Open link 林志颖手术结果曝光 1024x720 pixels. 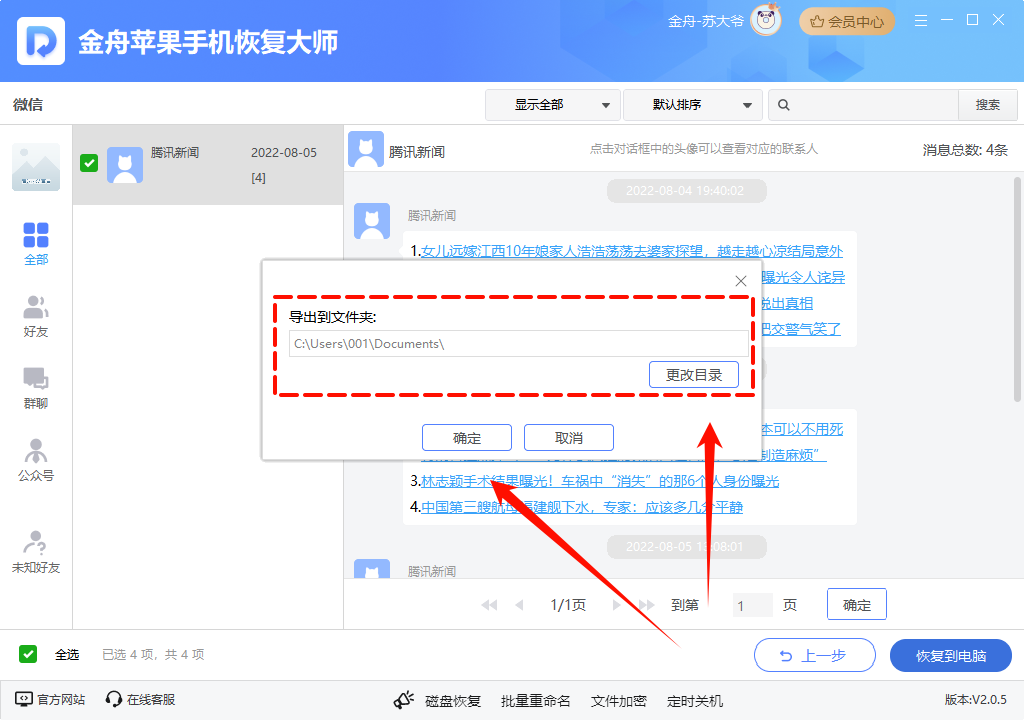(600, 481)
